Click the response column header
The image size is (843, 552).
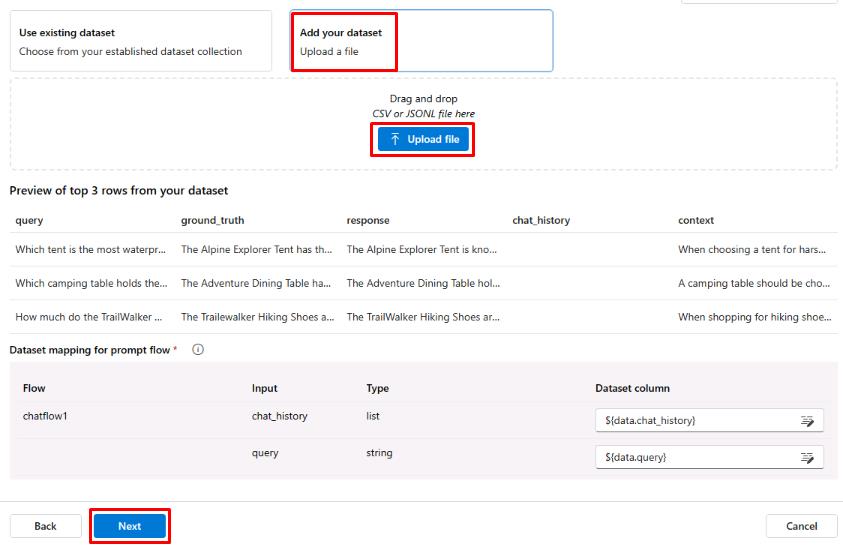click(x=368, y=220)
